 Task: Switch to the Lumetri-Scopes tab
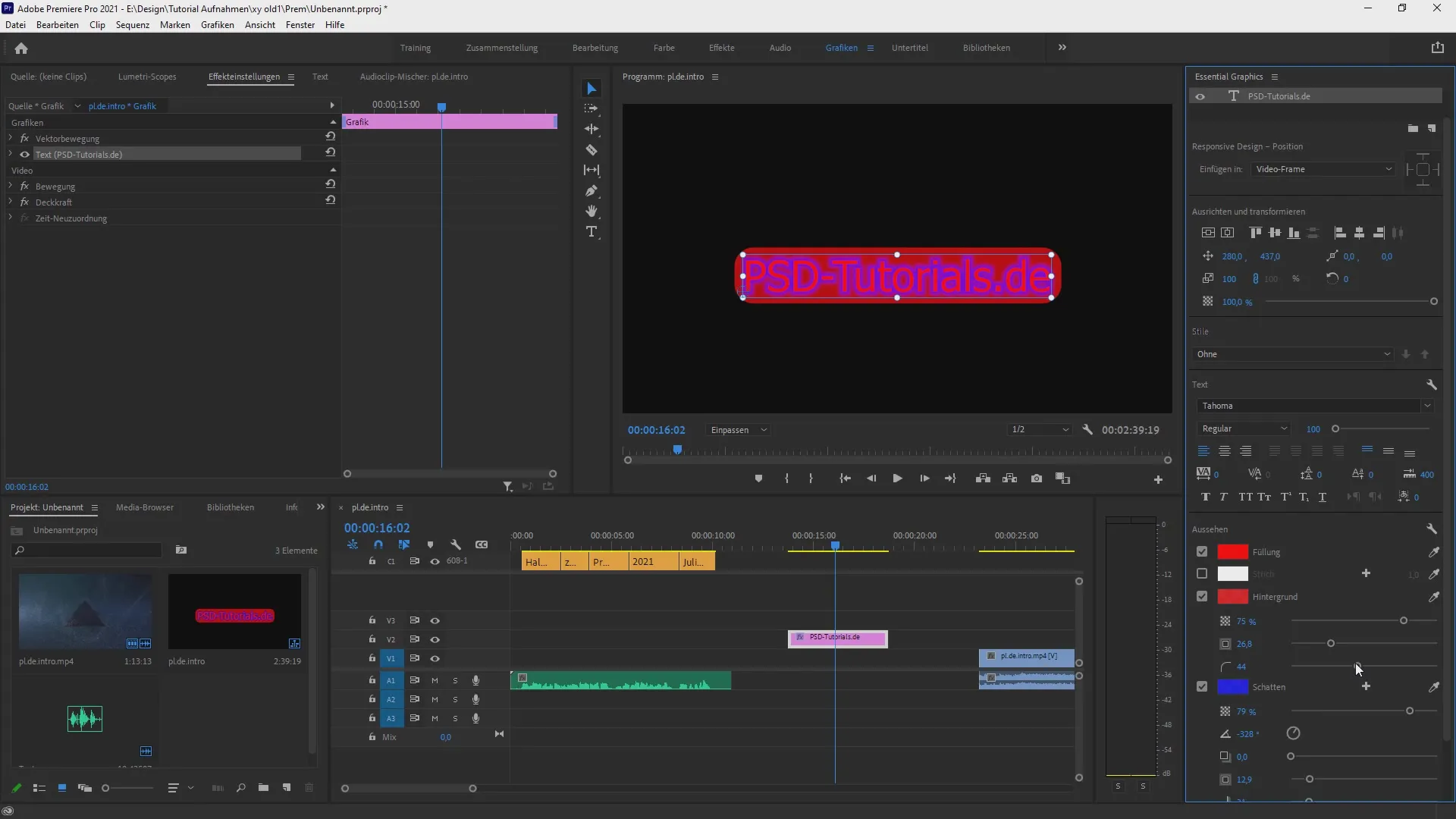tap(147, 77)
